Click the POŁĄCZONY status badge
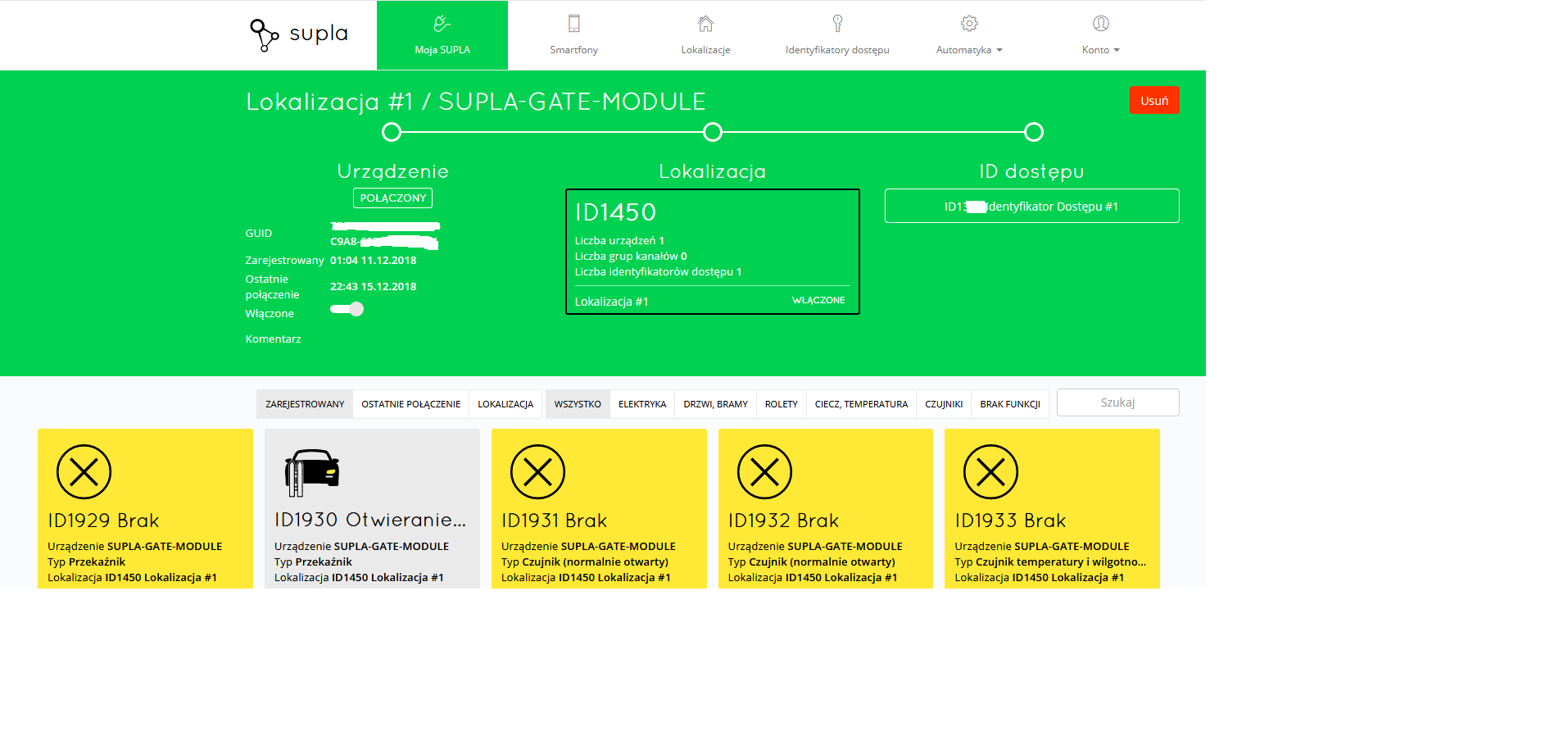The width and height of the screenshot is (1568, 741). tap(393, 198)
